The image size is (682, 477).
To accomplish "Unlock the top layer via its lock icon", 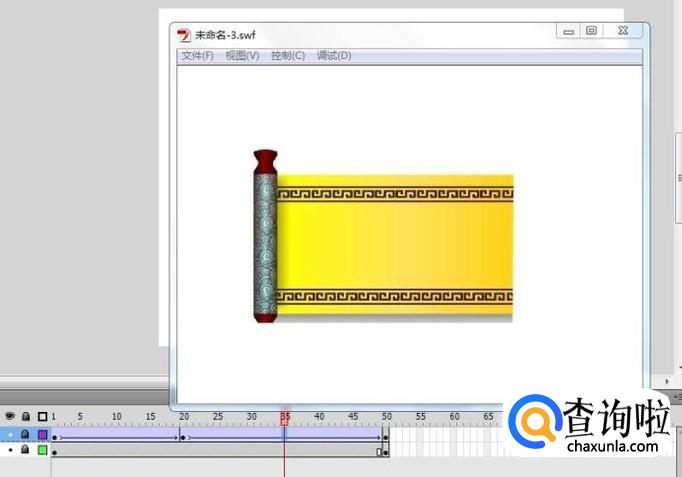I will (x=26, y=435).
